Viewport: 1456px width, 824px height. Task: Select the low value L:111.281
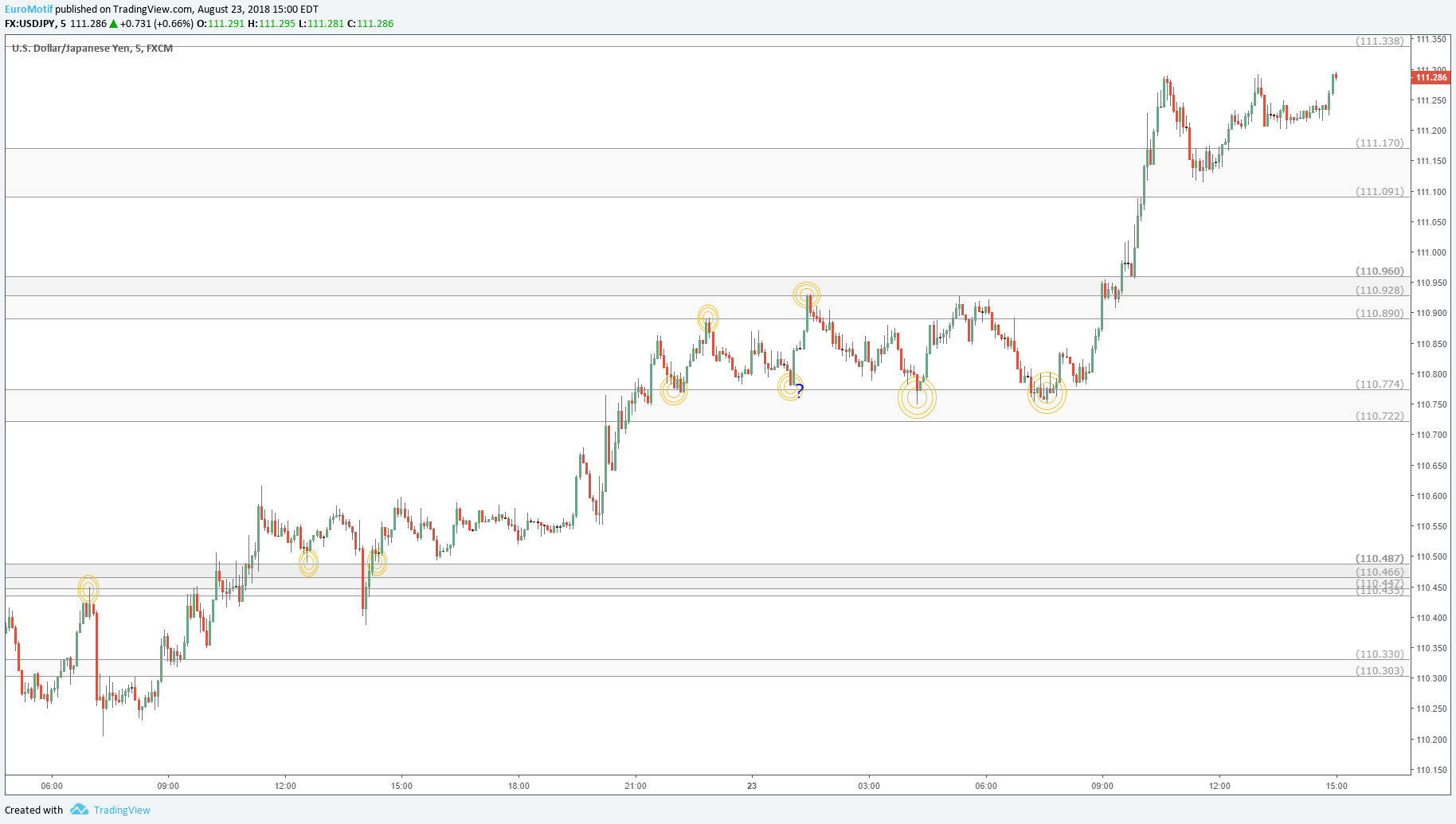322,24
